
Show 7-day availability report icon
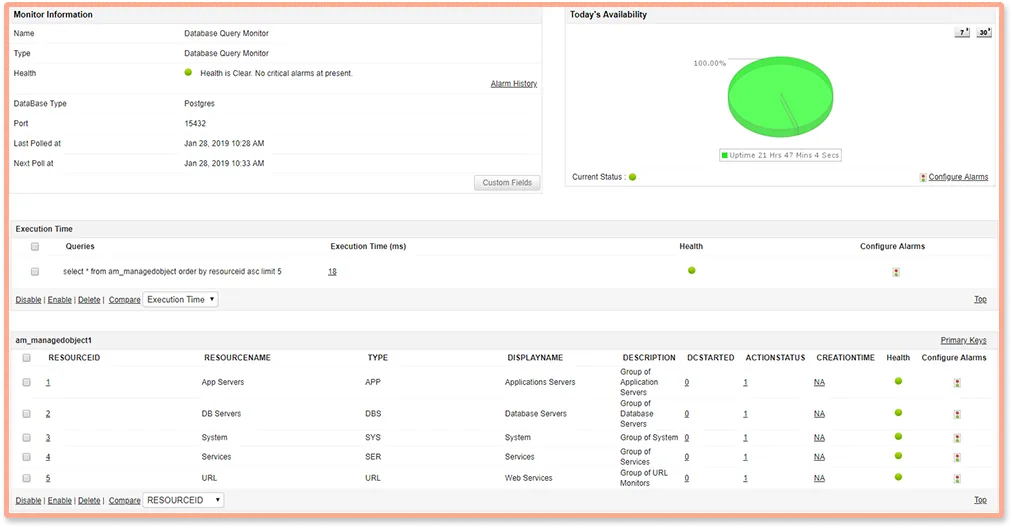click(962, 32)
